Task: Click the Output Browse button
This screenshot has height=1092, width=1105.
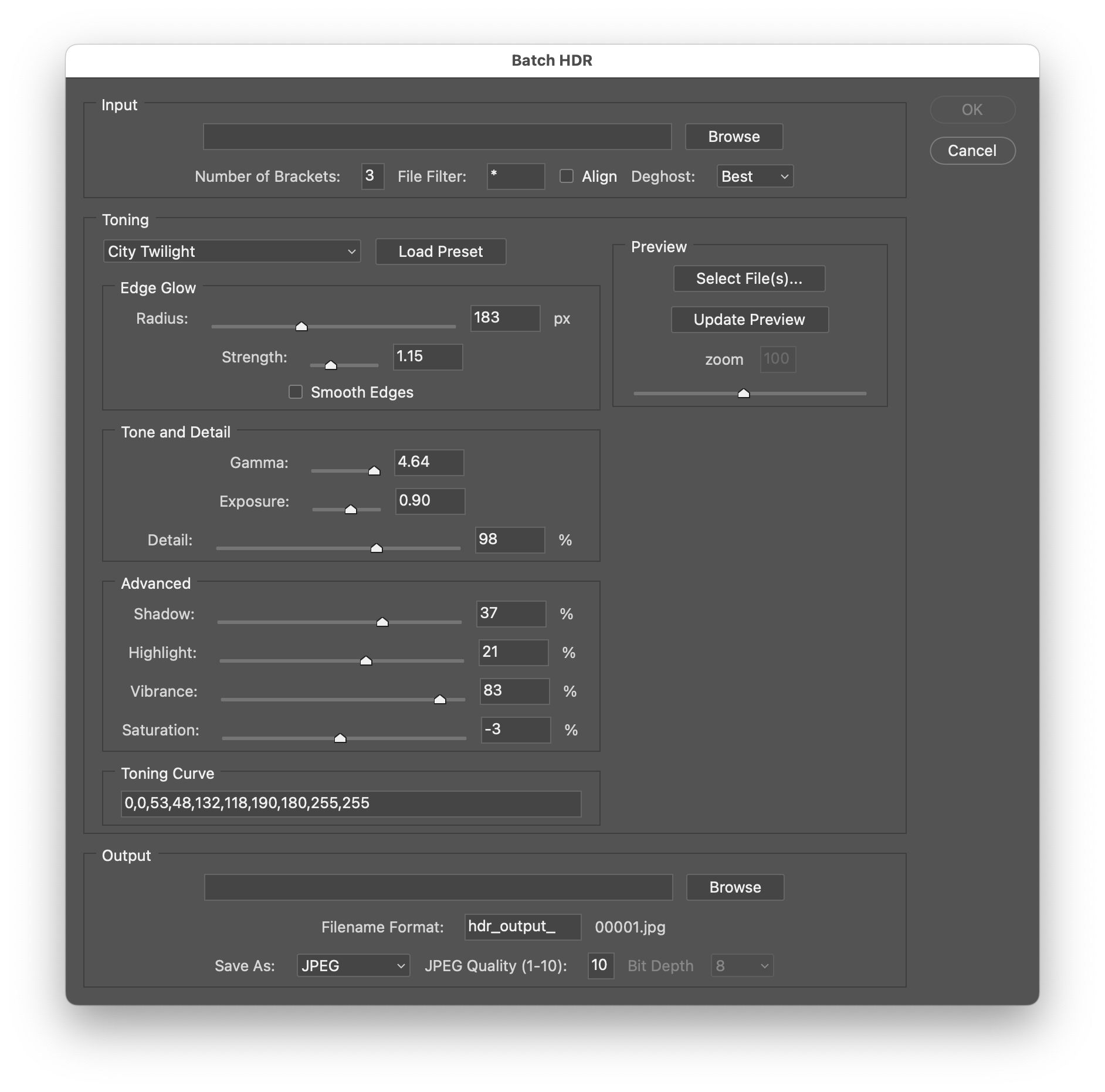Action: (735, 887)
